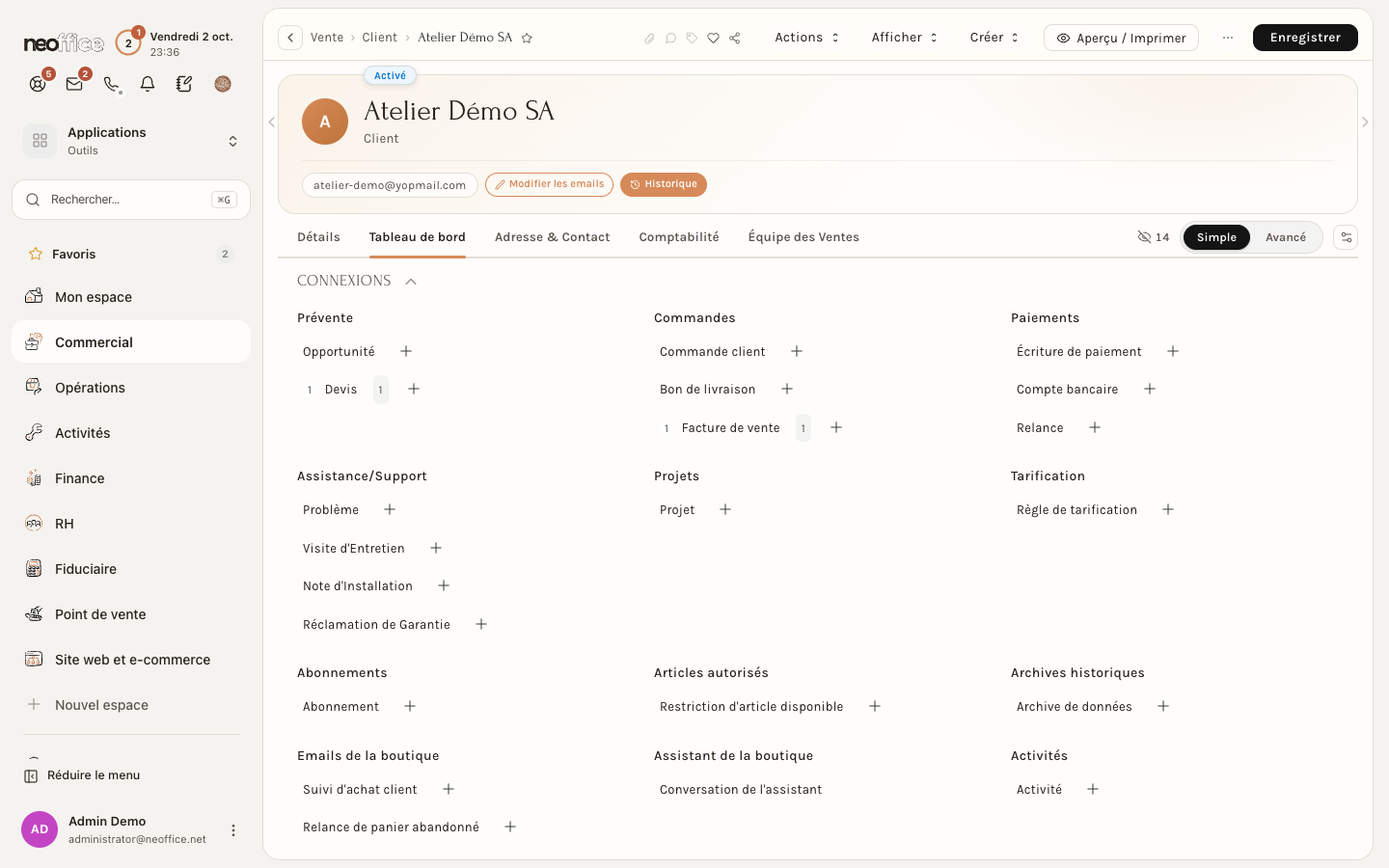Click the heart like icon
The image size is (1389, 868).
[713, 39]
